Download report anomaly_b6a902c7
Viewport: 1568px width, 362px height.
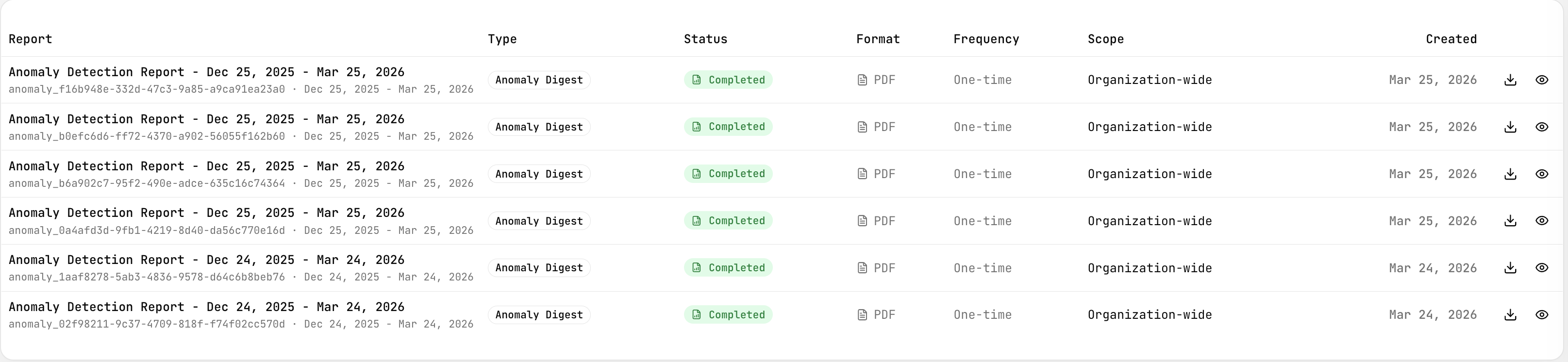tap(1510, 174)
